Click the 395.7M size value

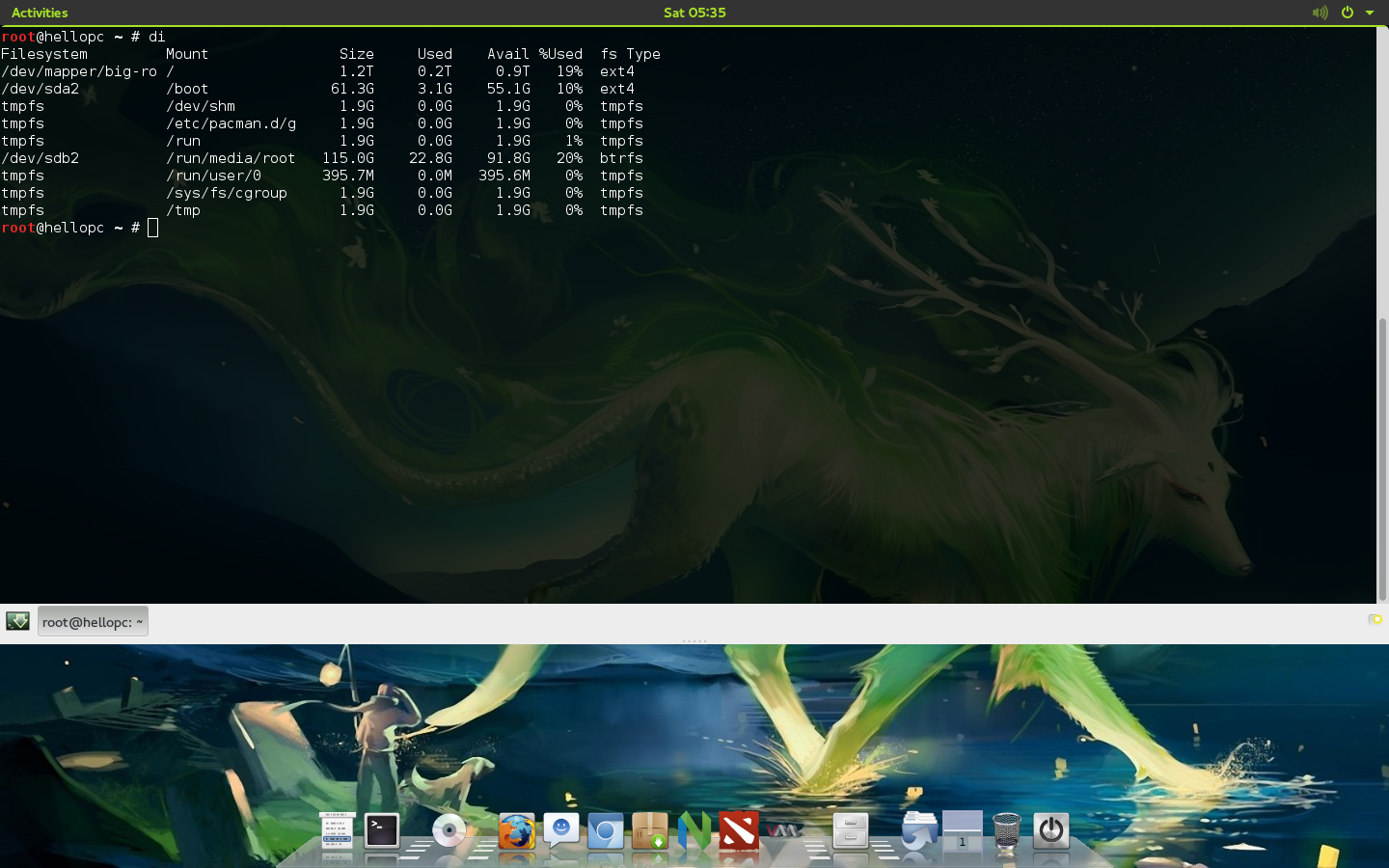pyautogui.click(x=348, y=176)
